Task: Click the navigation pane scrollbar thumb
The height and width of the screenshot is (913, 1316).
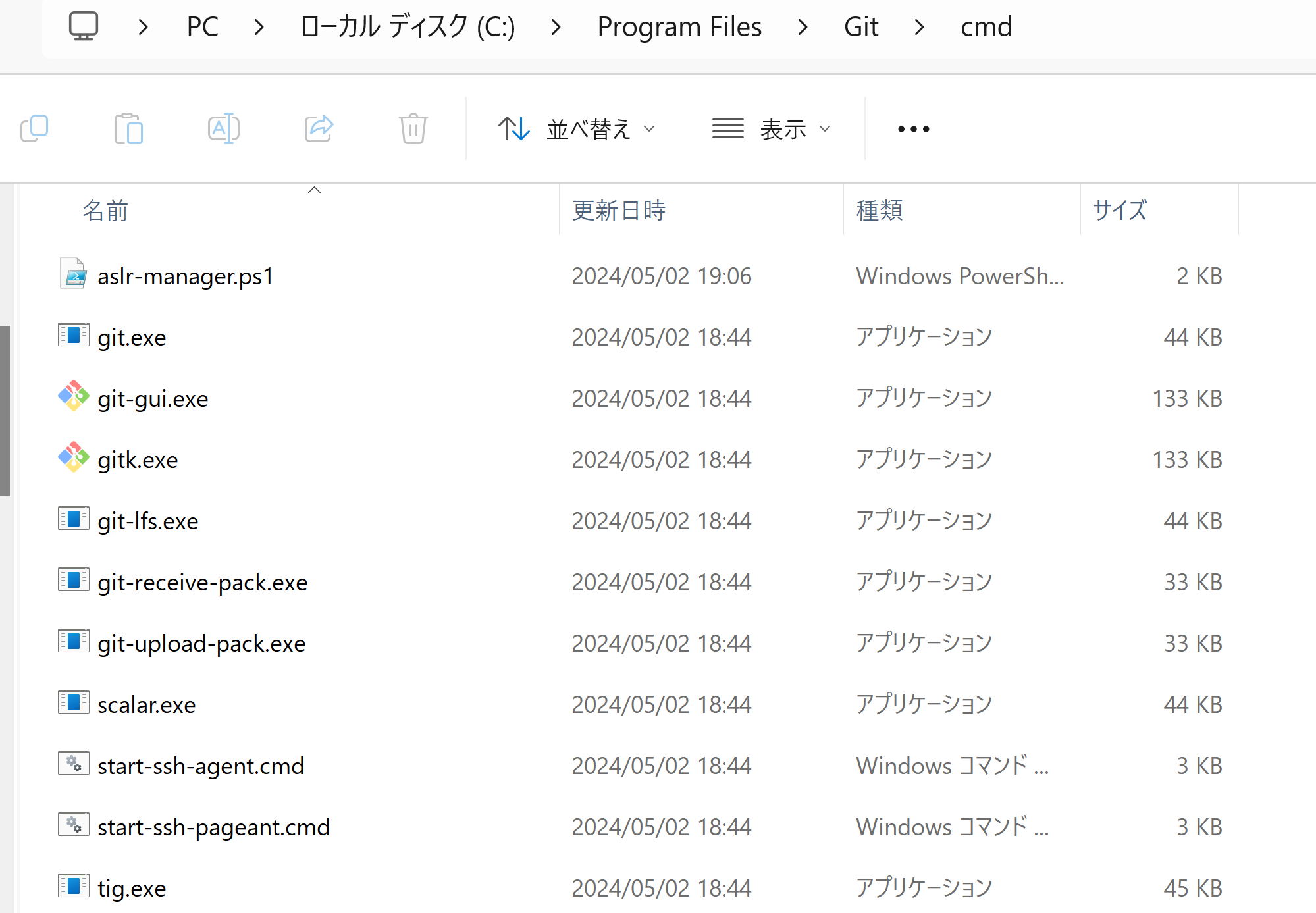Action: point(5,411)
